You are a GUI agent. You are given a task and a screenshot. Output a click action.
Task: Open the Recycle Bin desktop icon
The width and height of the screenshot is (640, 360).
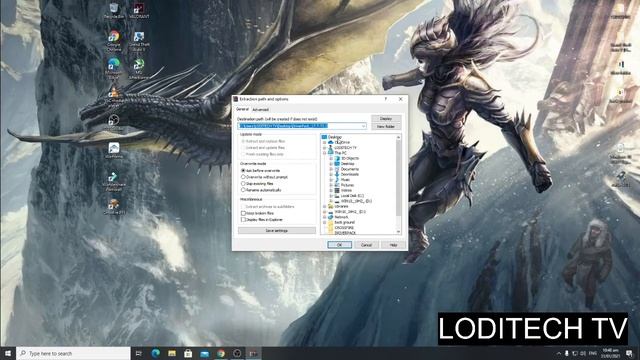(x=114, y=9)
